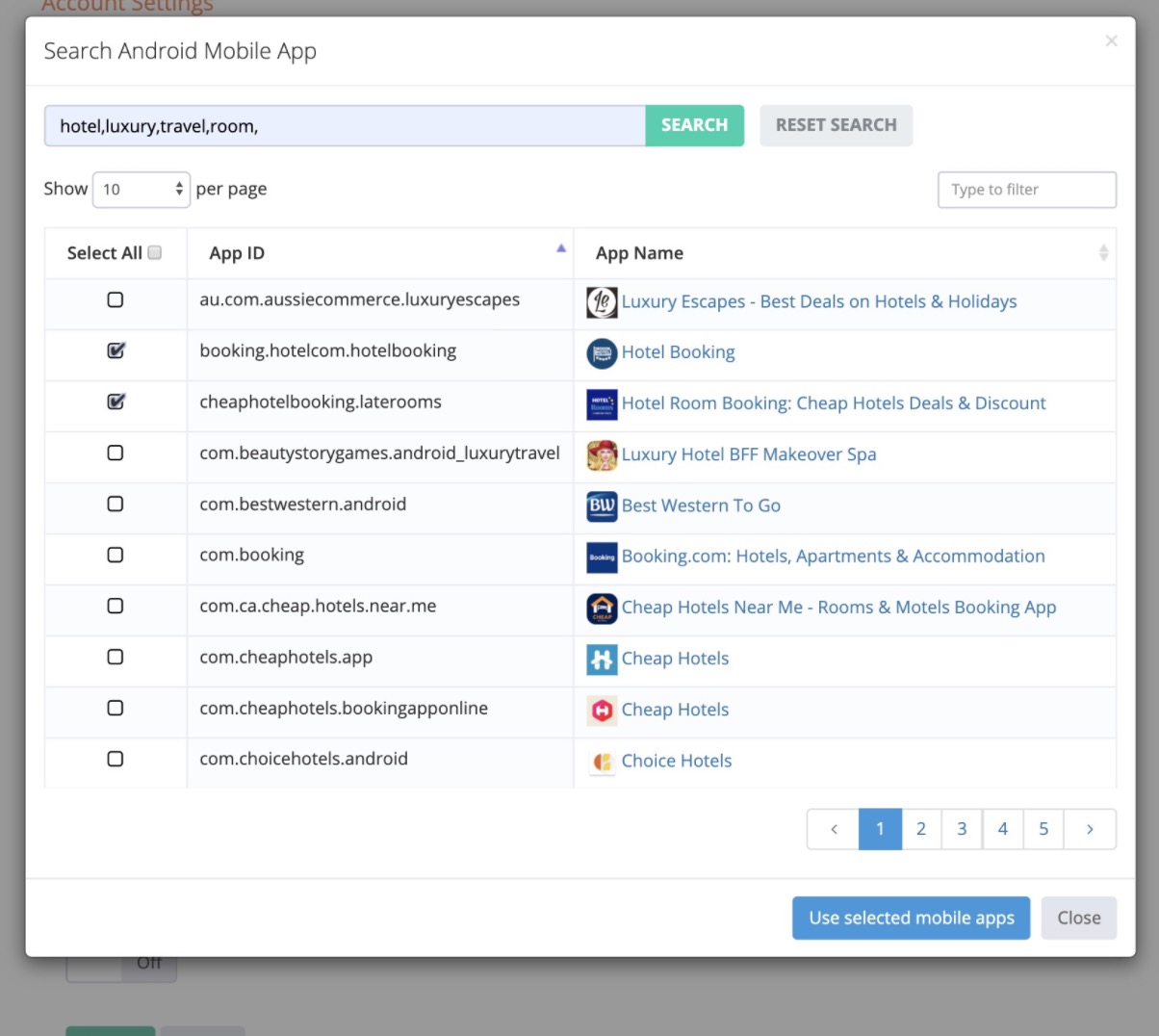Click the blue com.cheaphotels.app icon
The height and width of the screenshot is (1036, 1159).
[x=602, y=660]
